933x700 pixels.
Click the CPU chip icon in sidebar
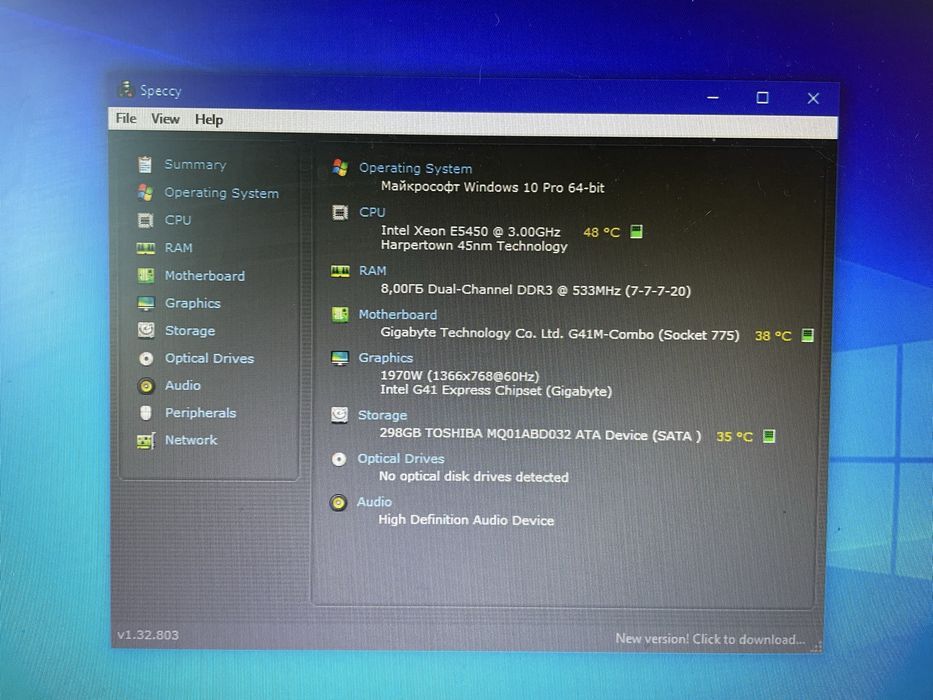145,220
